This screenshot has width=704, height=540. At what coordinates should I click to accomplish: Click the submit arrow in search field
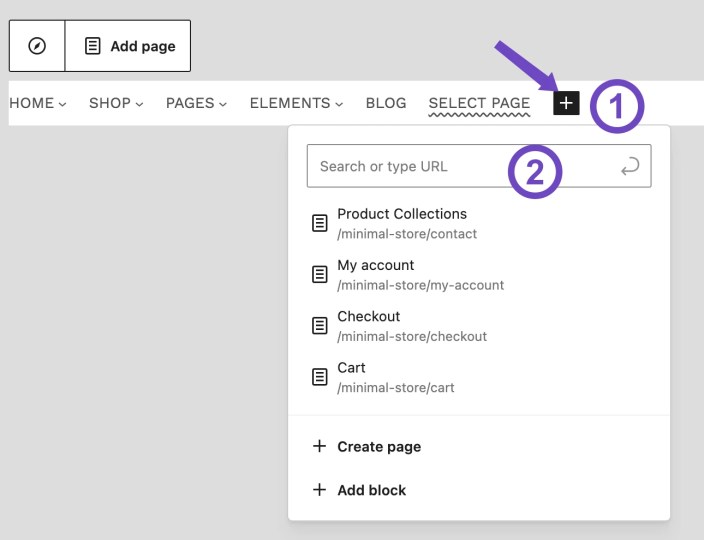tap(630, 166)
